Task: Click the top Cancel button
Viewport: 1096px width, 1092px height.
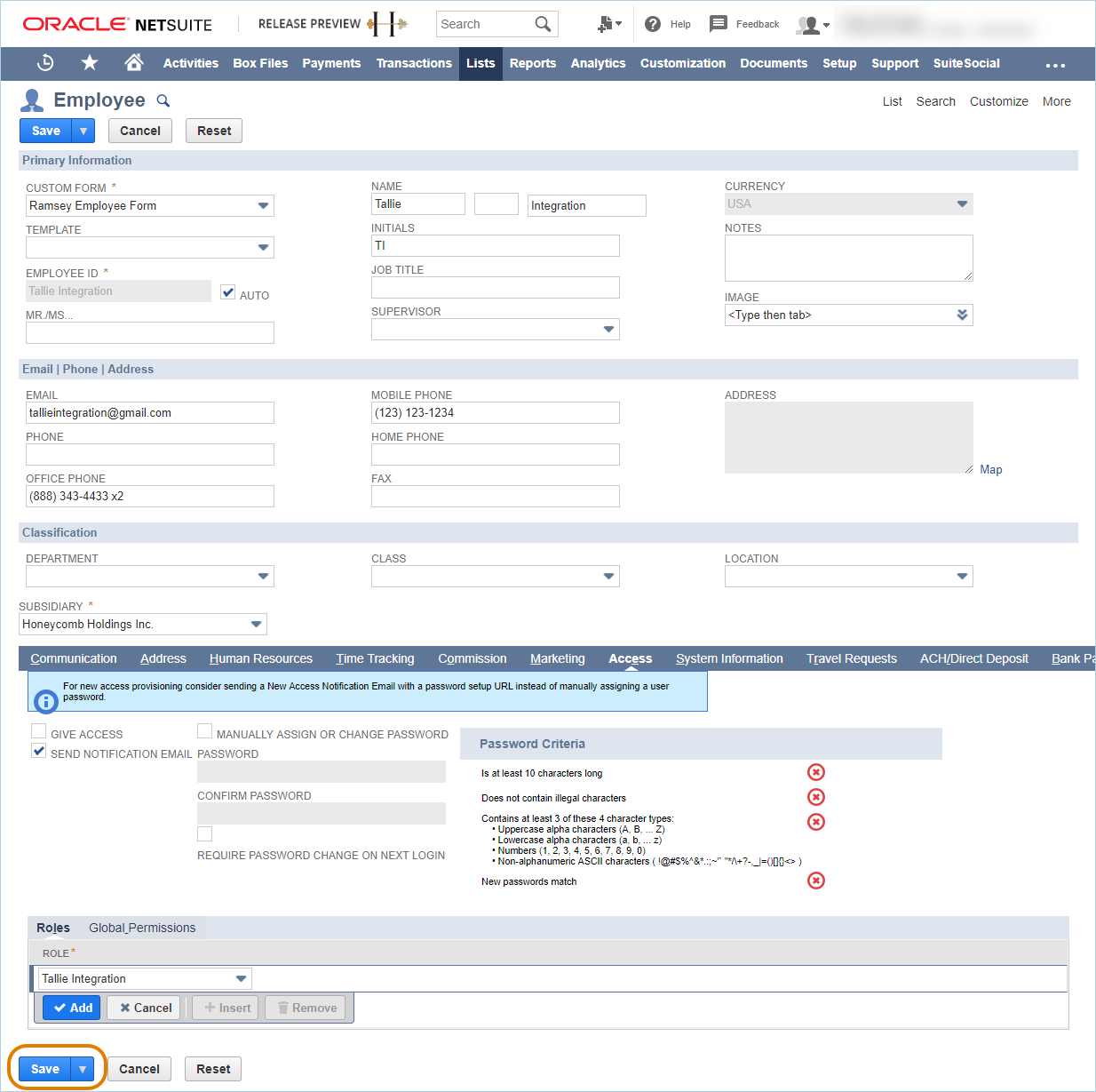Action: point(140,131)
